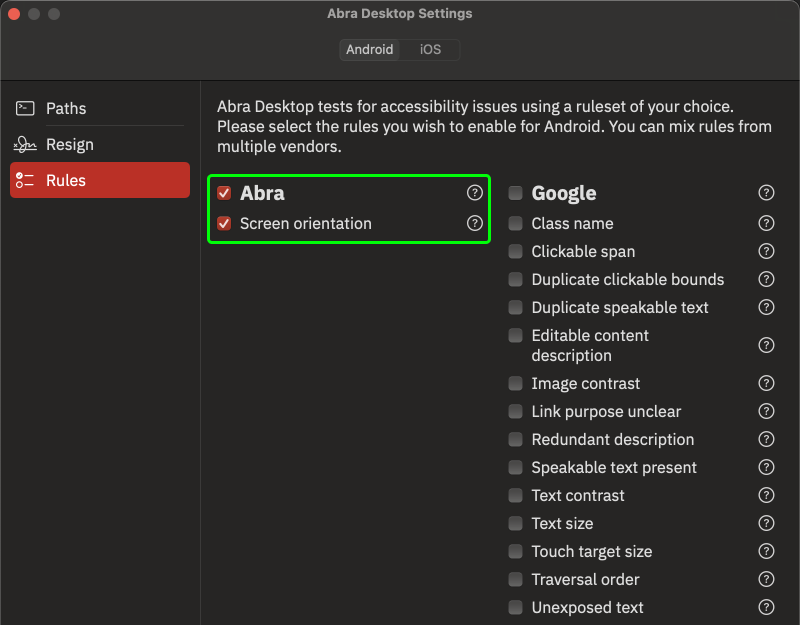Click the Rules checklist icon in sidebar
Viewport: 800px width, 625px height.
[25, 180]
